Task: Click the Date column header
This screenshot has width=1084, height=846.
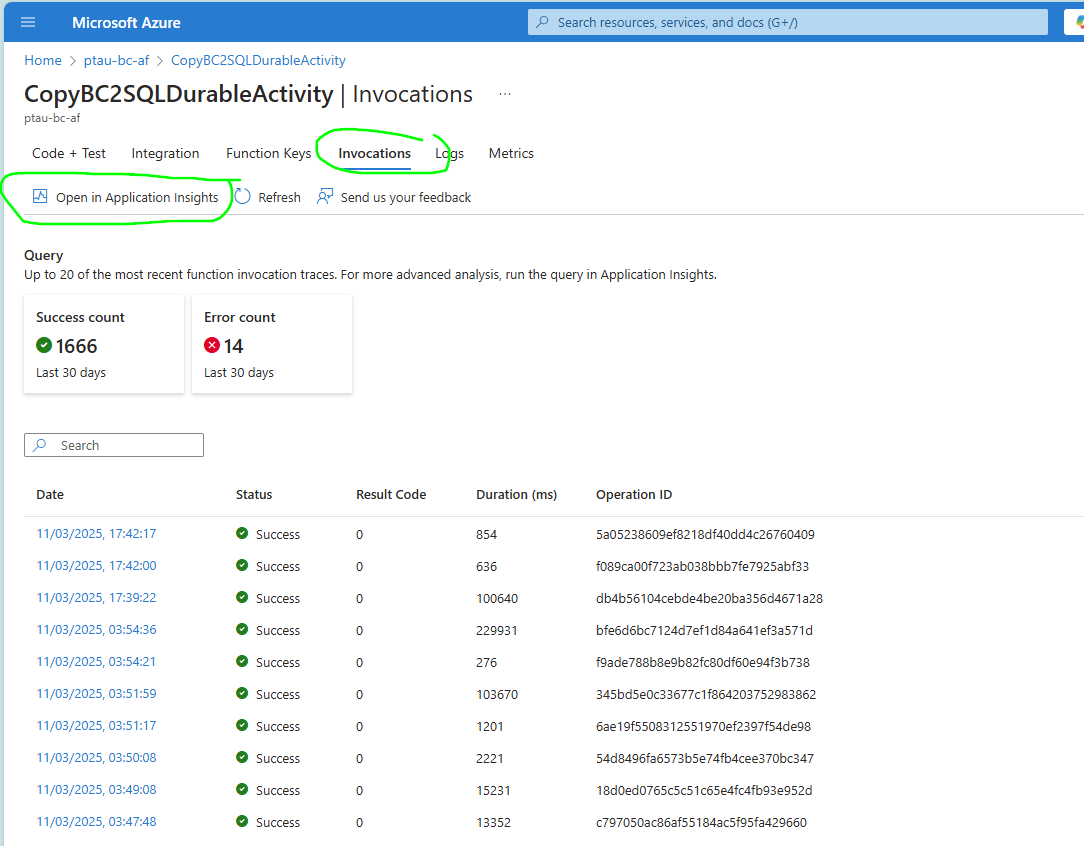Action: pos(50,495)
